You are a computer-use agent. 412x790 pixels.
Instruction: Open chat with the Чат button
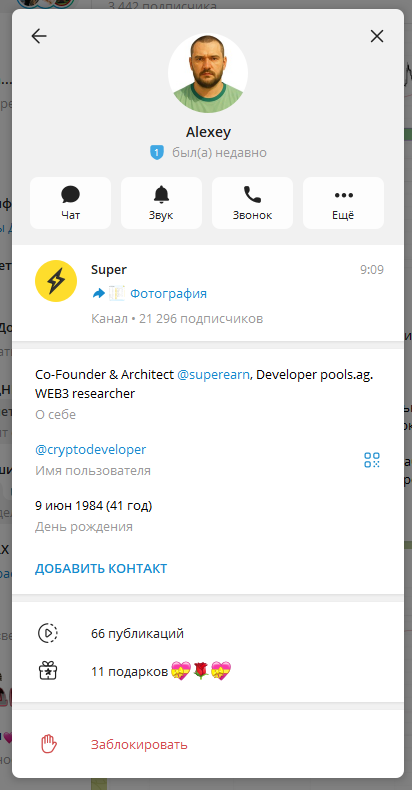coord(71,203)
